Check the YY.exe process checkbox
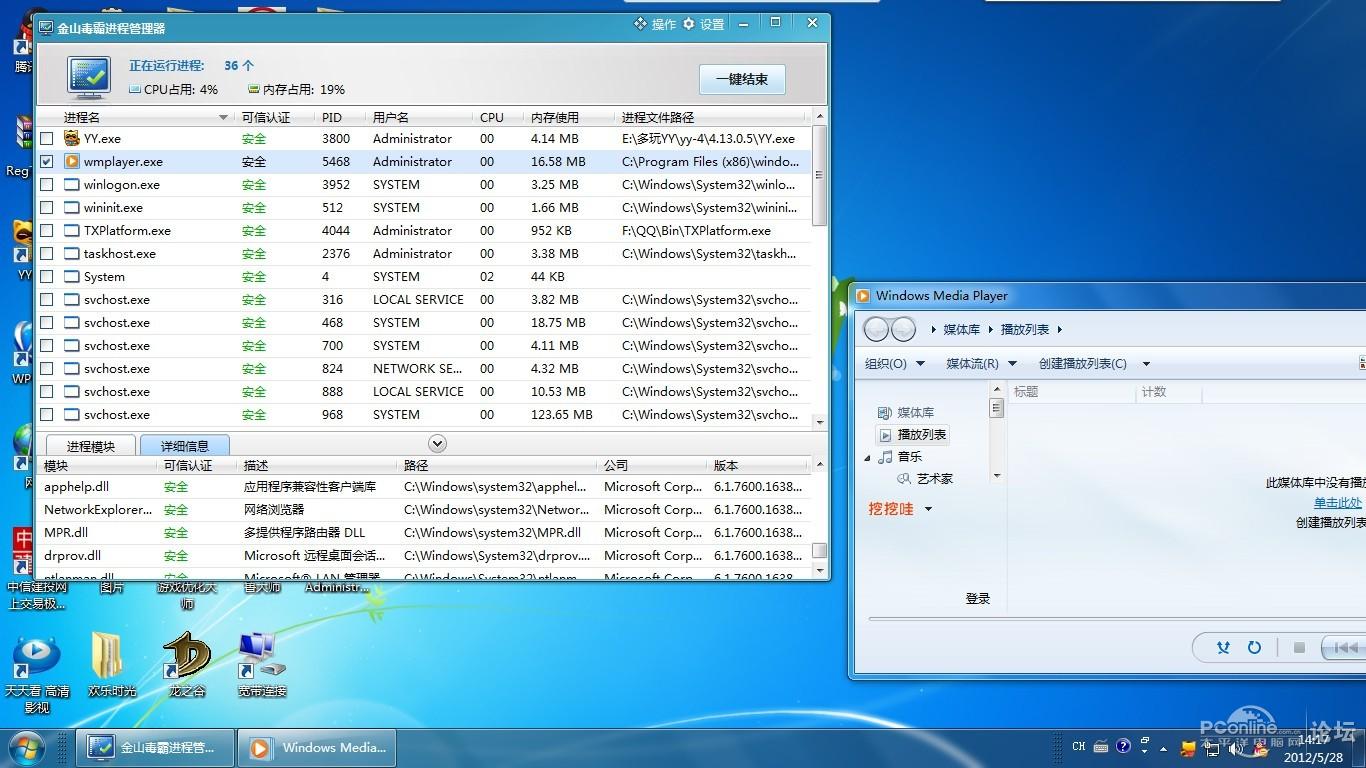The image size is (1366, 768). click(x=47, y=139)
